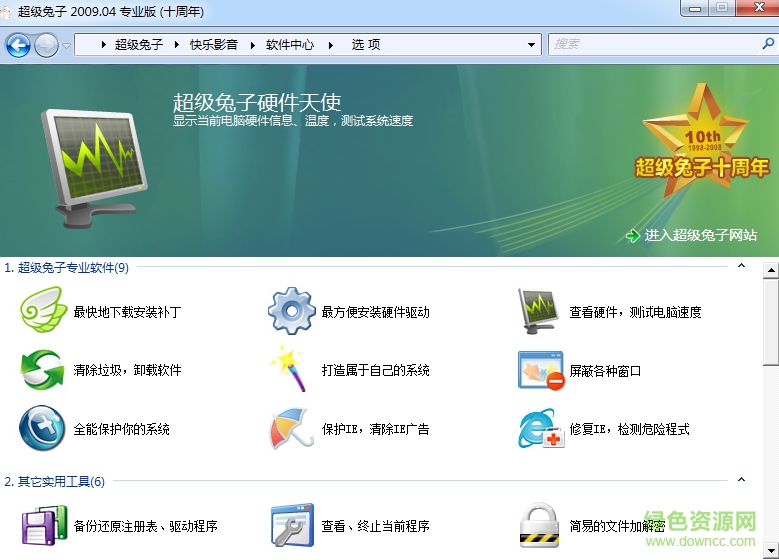Click the 超级兔子硬件天使 banner title
This screenshot has width=779, height=560.
(257, 103)
